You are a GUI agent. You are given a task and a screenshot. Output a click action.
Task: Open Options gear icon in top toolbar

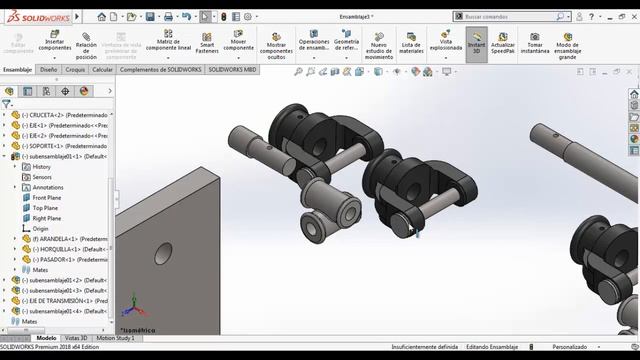point(248,17)
